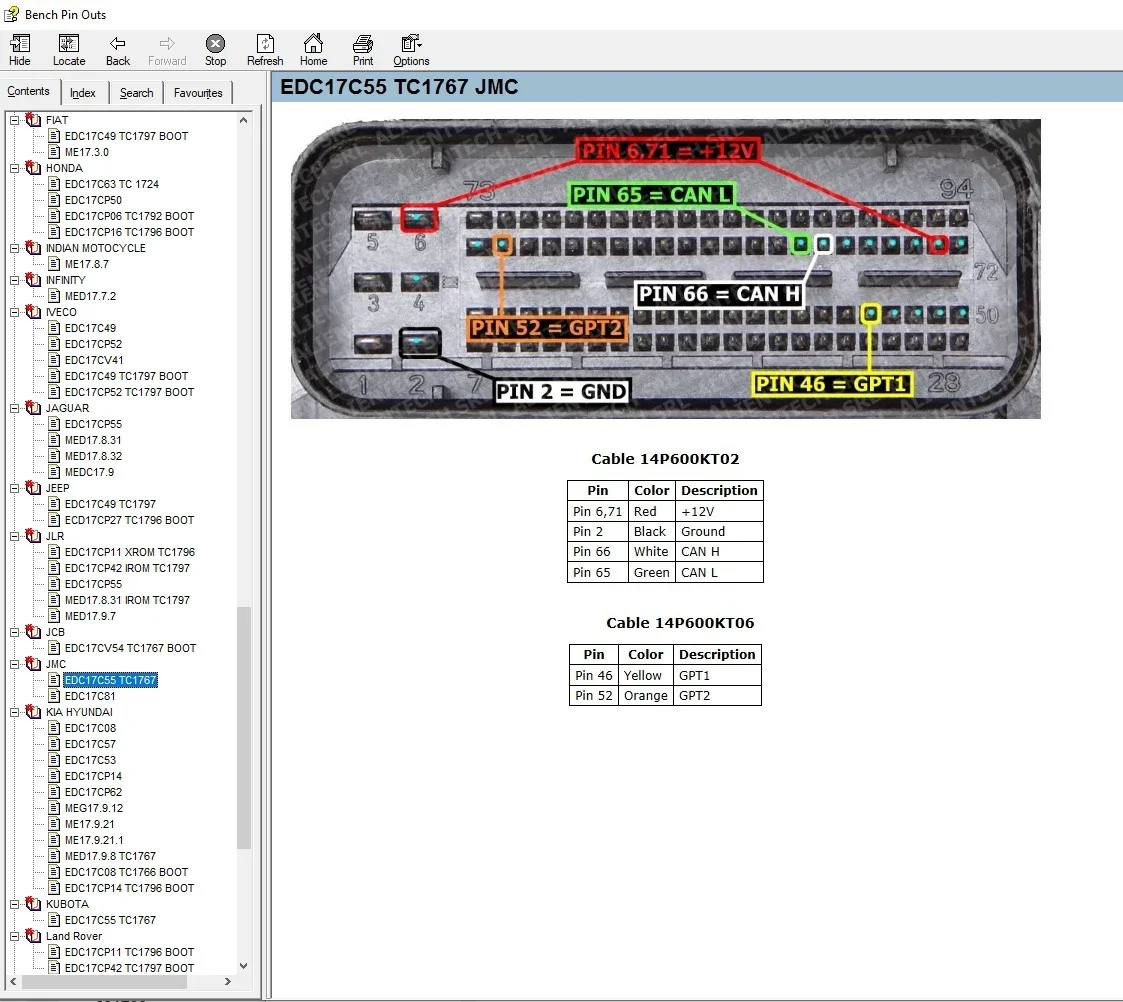Open the Options toolbar menu

click(x=411, y=50)
